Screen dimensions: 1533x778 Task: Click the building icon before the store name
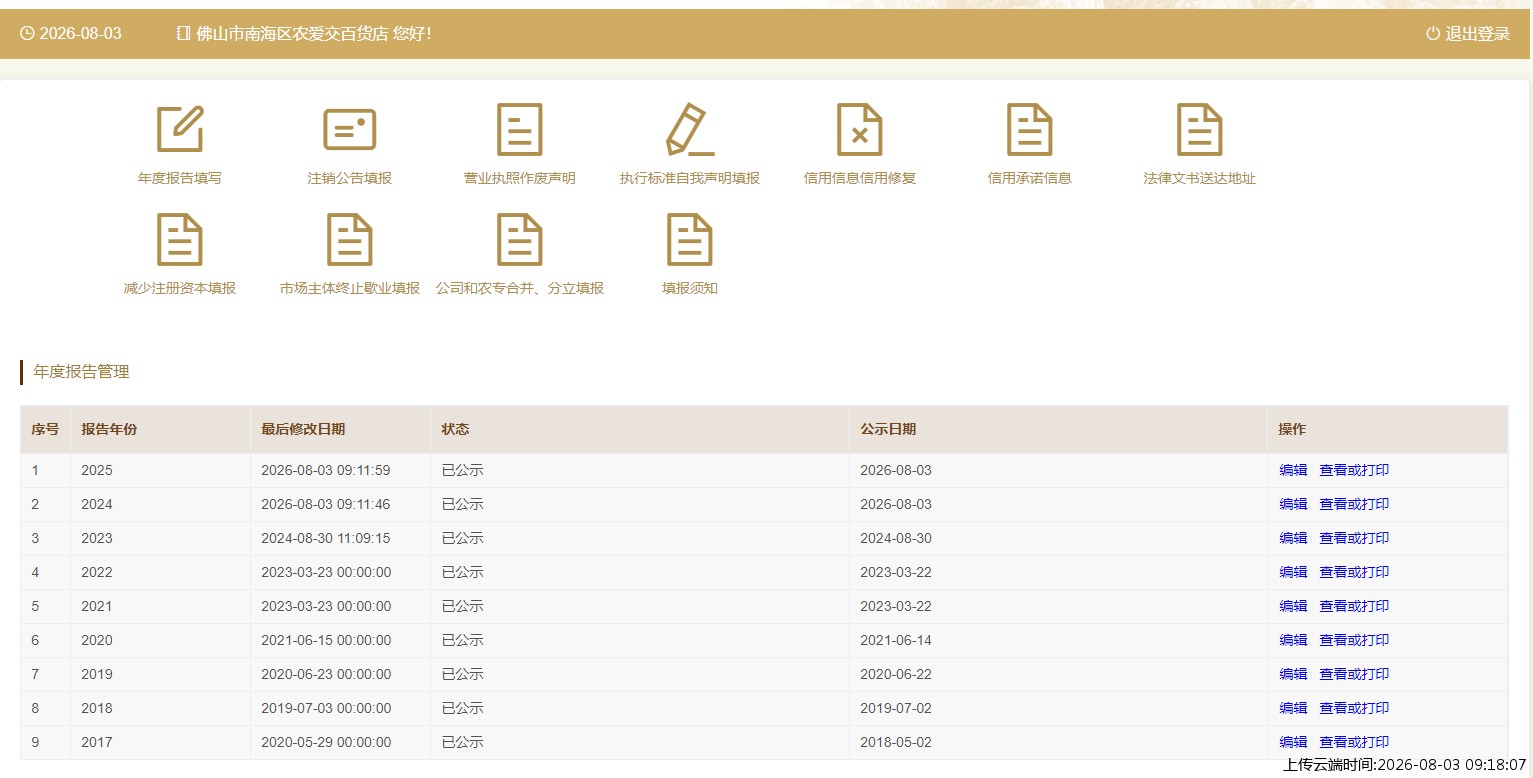pyautogui.click(x=183, y=33)
